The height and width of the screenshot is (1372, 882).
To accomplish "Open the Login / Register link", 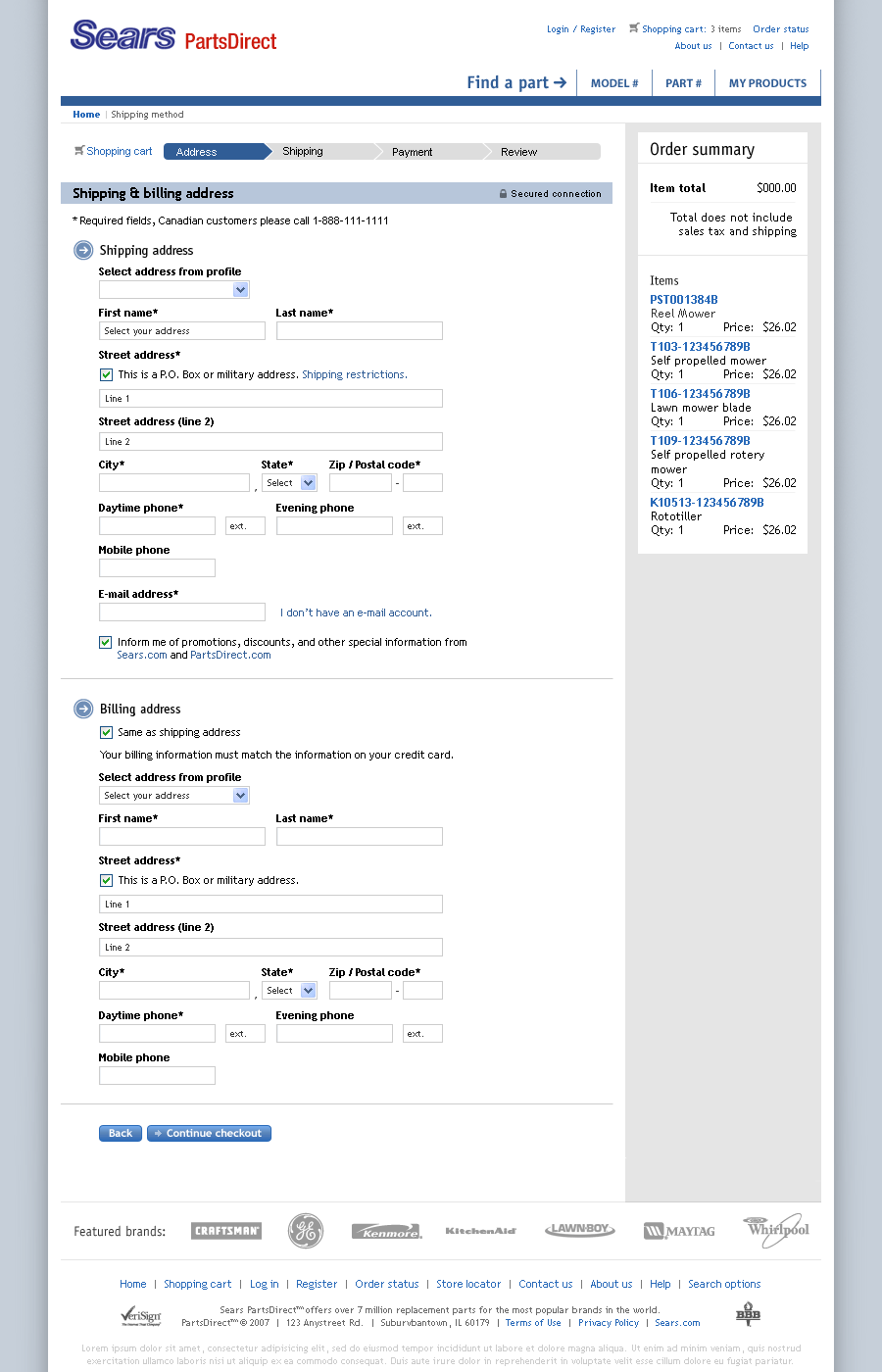I will tap(581, 29).
